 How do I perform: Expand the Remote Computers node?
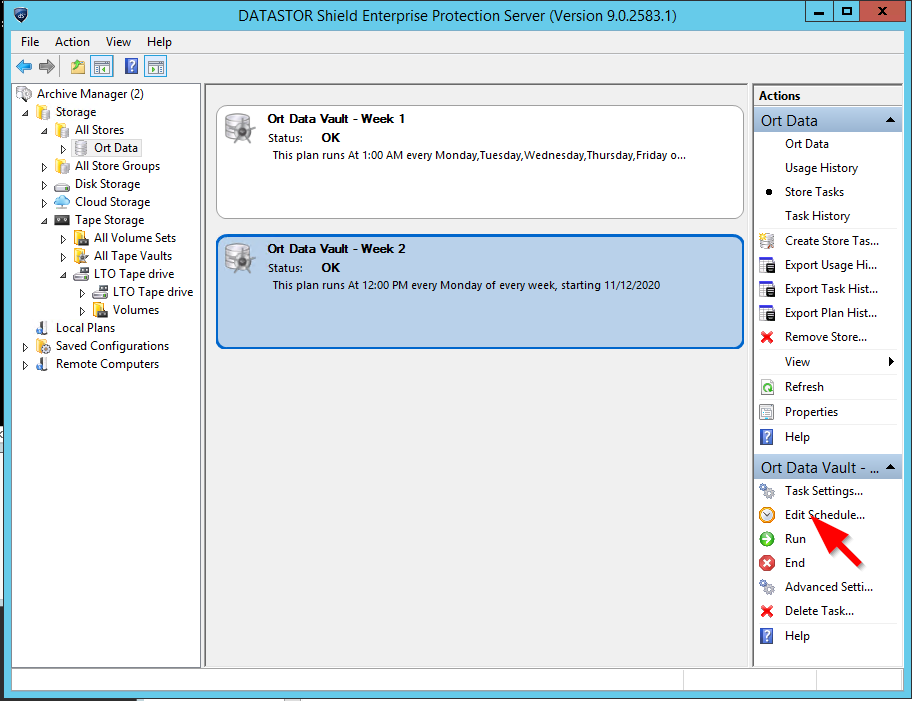[25, 365]
